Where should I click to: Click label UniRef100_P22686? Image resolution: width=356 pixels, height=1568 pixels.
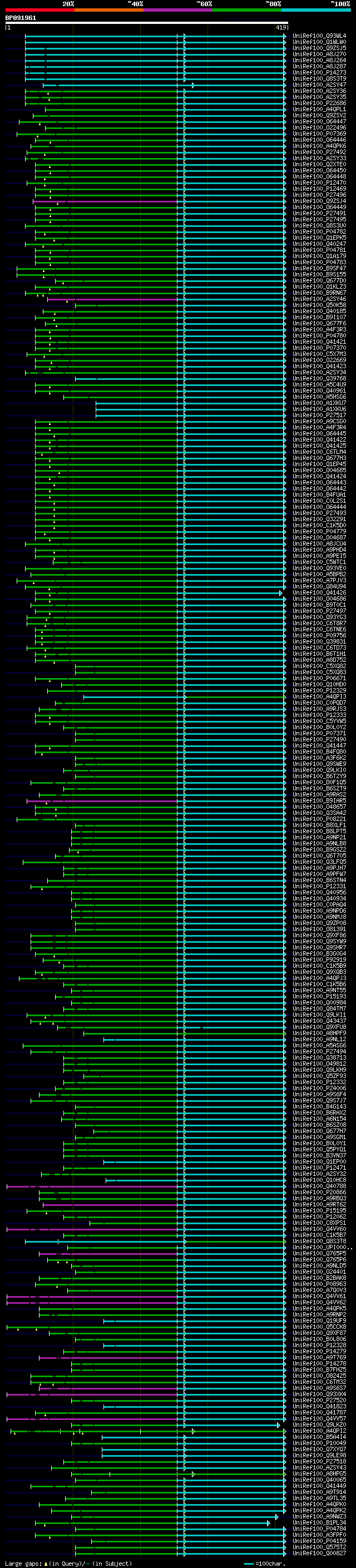[x=319, y=103]
